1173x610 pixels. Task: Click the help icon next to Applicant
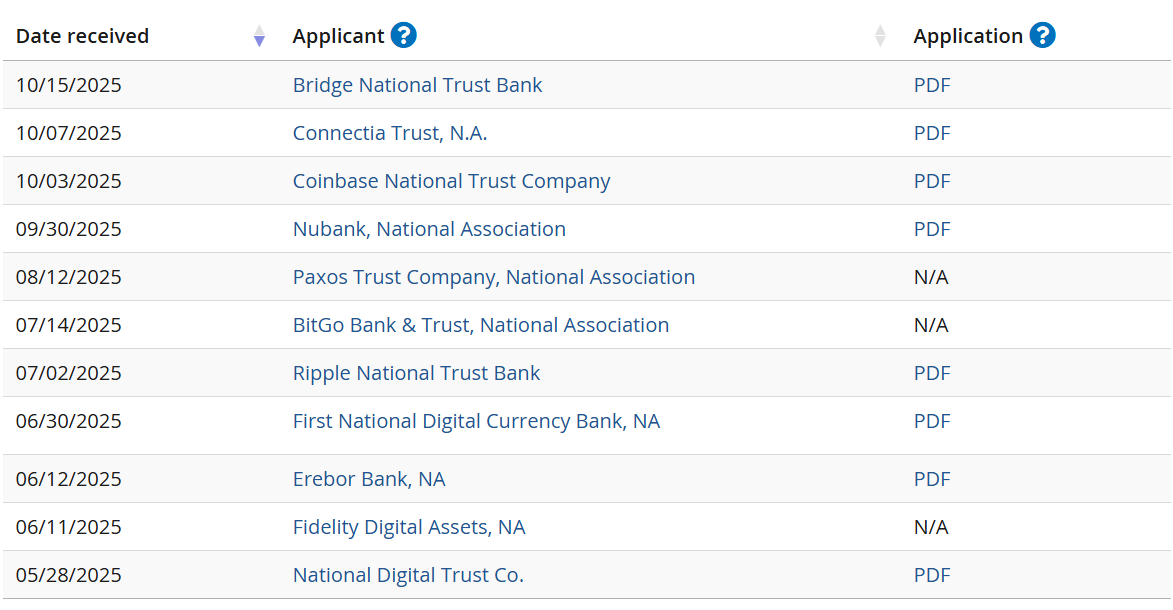(404, 36)
